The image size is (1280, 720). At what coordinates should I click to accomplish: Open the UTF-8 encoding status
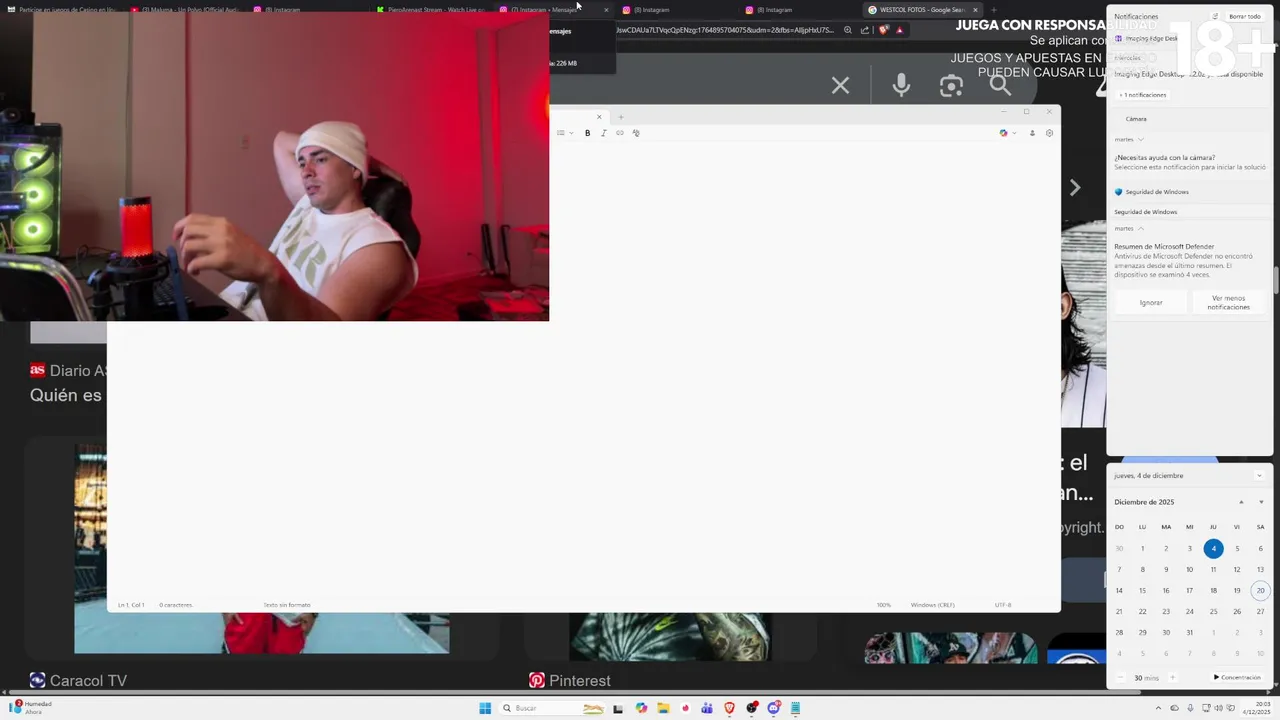1003,605
